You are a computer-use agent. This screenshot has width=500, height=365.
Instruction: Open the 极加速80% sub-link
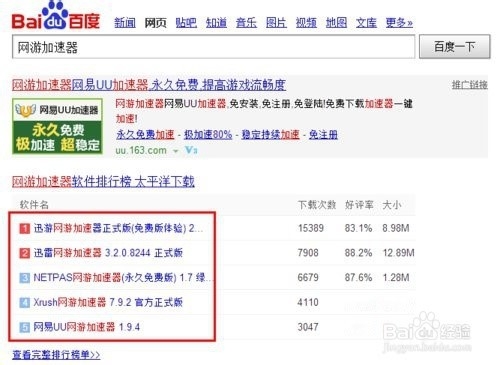point(208,135)
